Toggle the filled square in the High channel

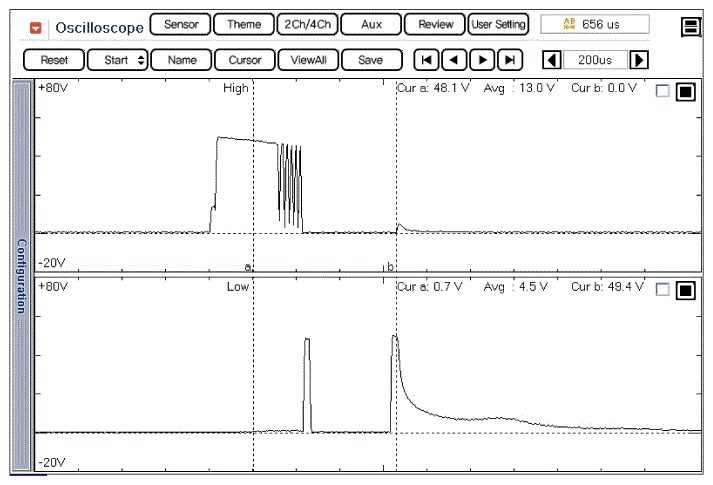click(x=685, y=93)
